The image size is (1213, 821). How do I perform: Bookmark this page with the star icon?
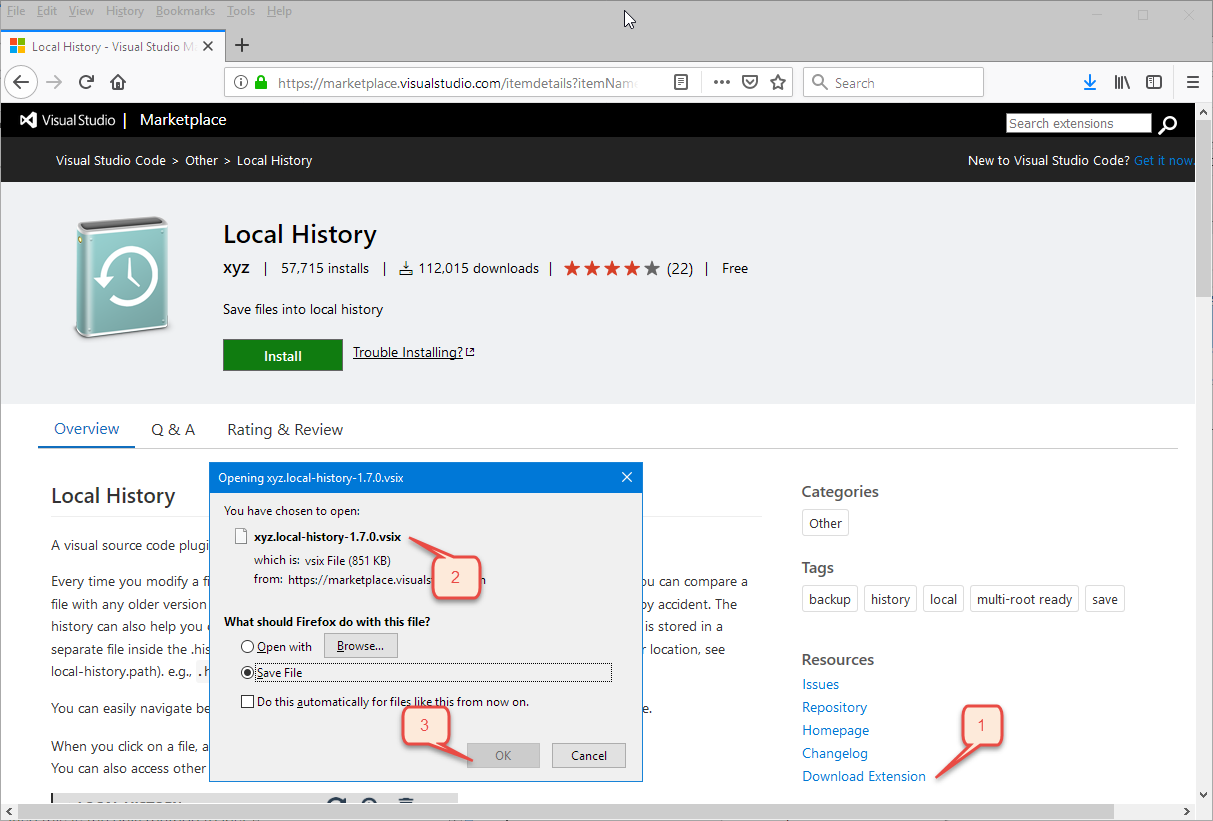[778, 83]
